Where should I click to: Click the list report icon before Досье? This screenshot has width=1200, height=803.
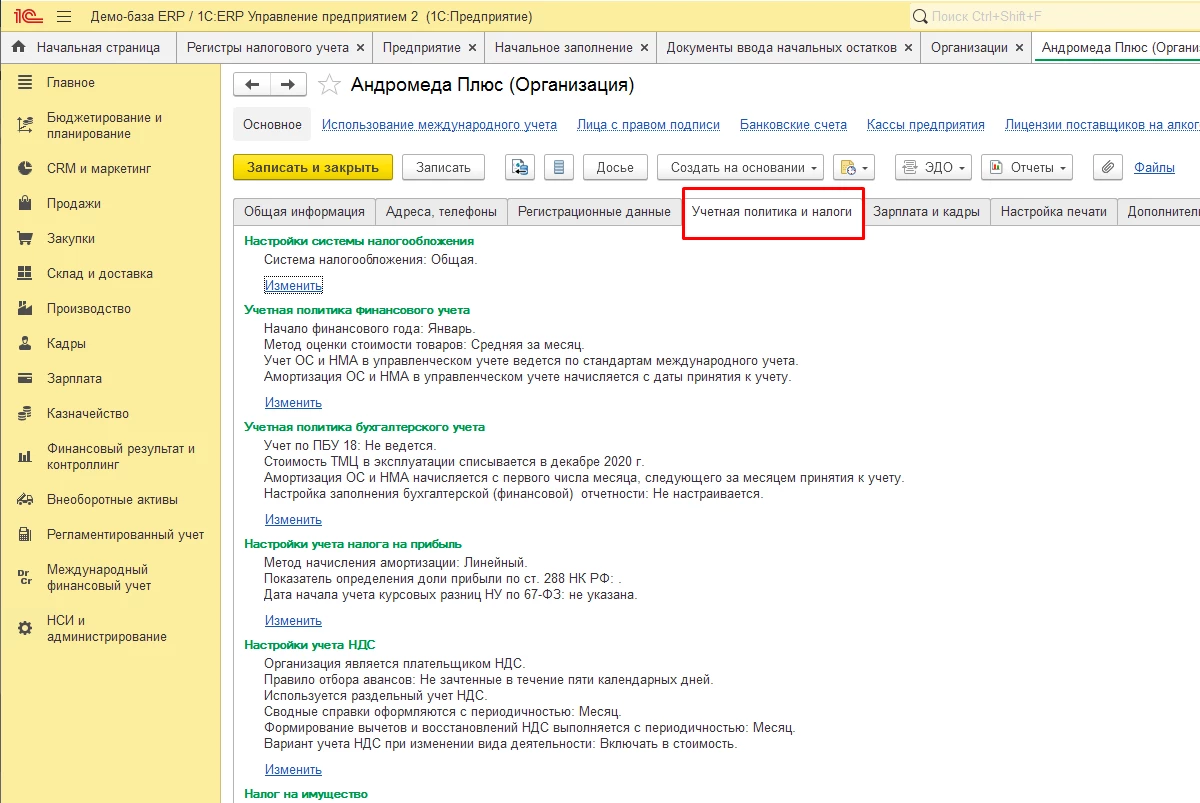pos(559,167)
